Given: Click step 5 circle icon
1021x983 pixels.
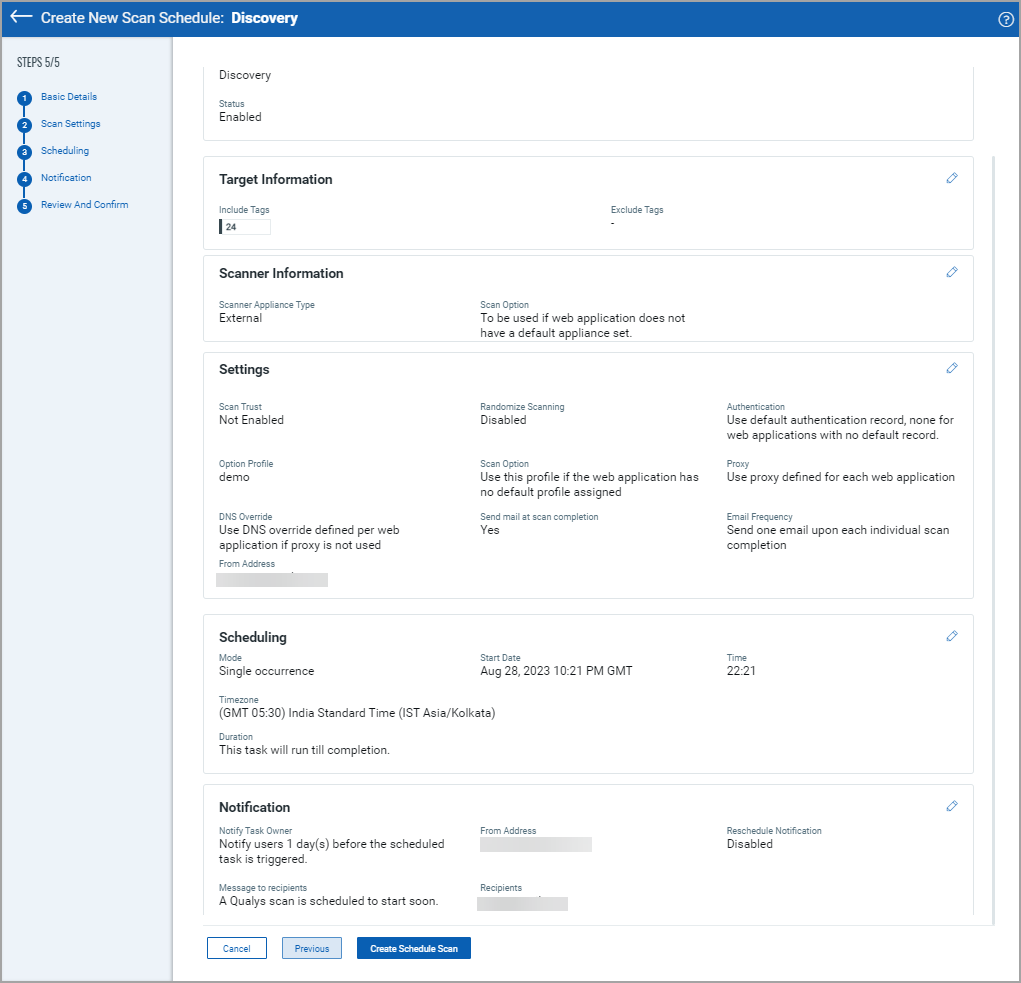Looking at the screenshot, I should click(x=25, y=206).
